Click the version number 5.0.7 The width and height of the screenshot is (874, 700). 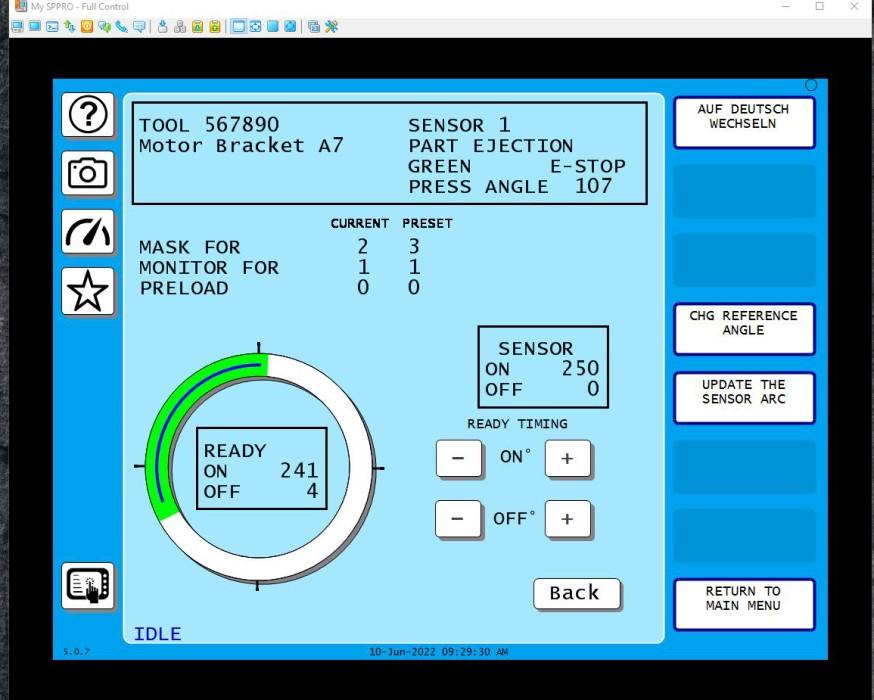(x=76, y=651)
